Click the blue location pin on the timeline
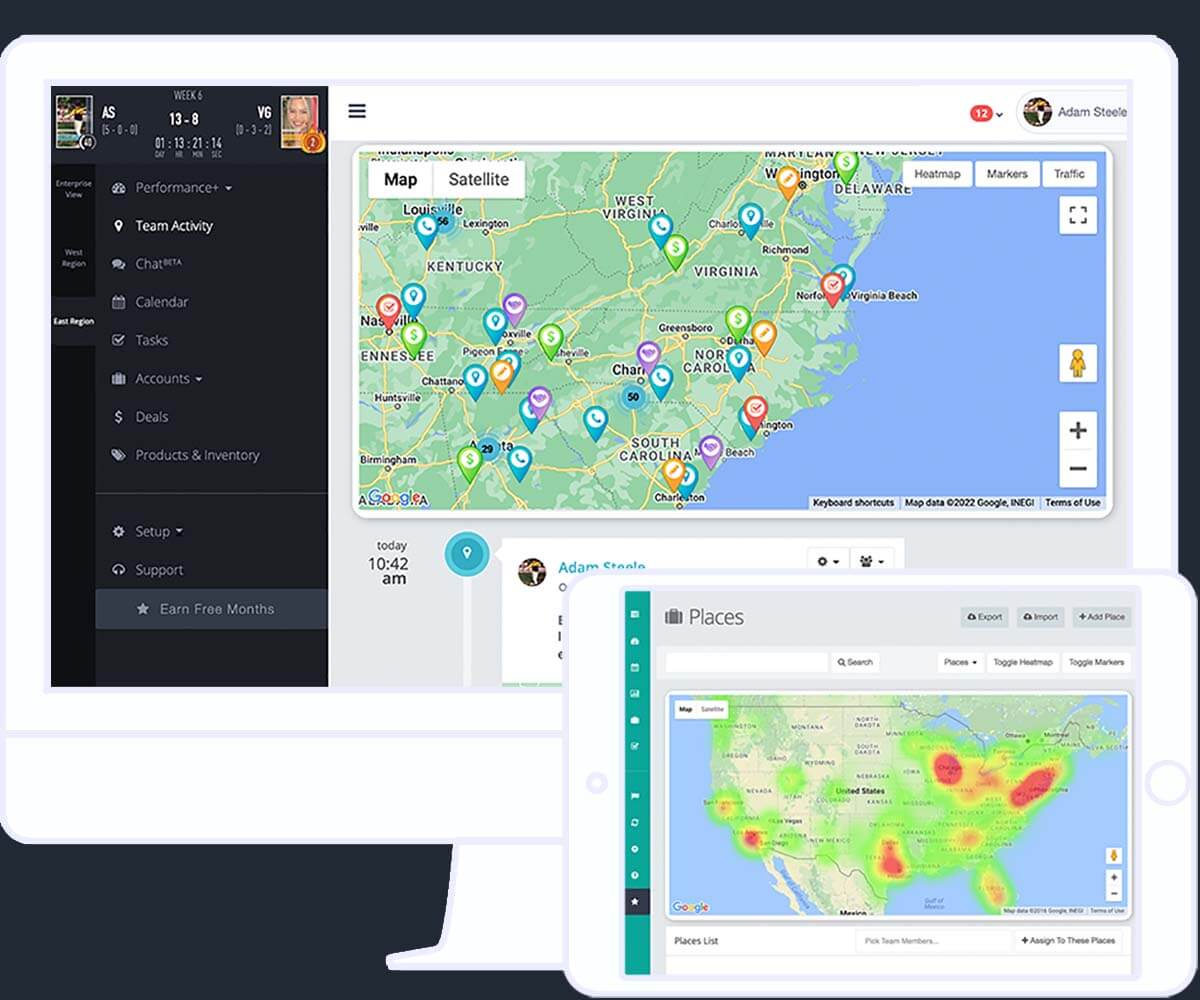 [466, 553]
